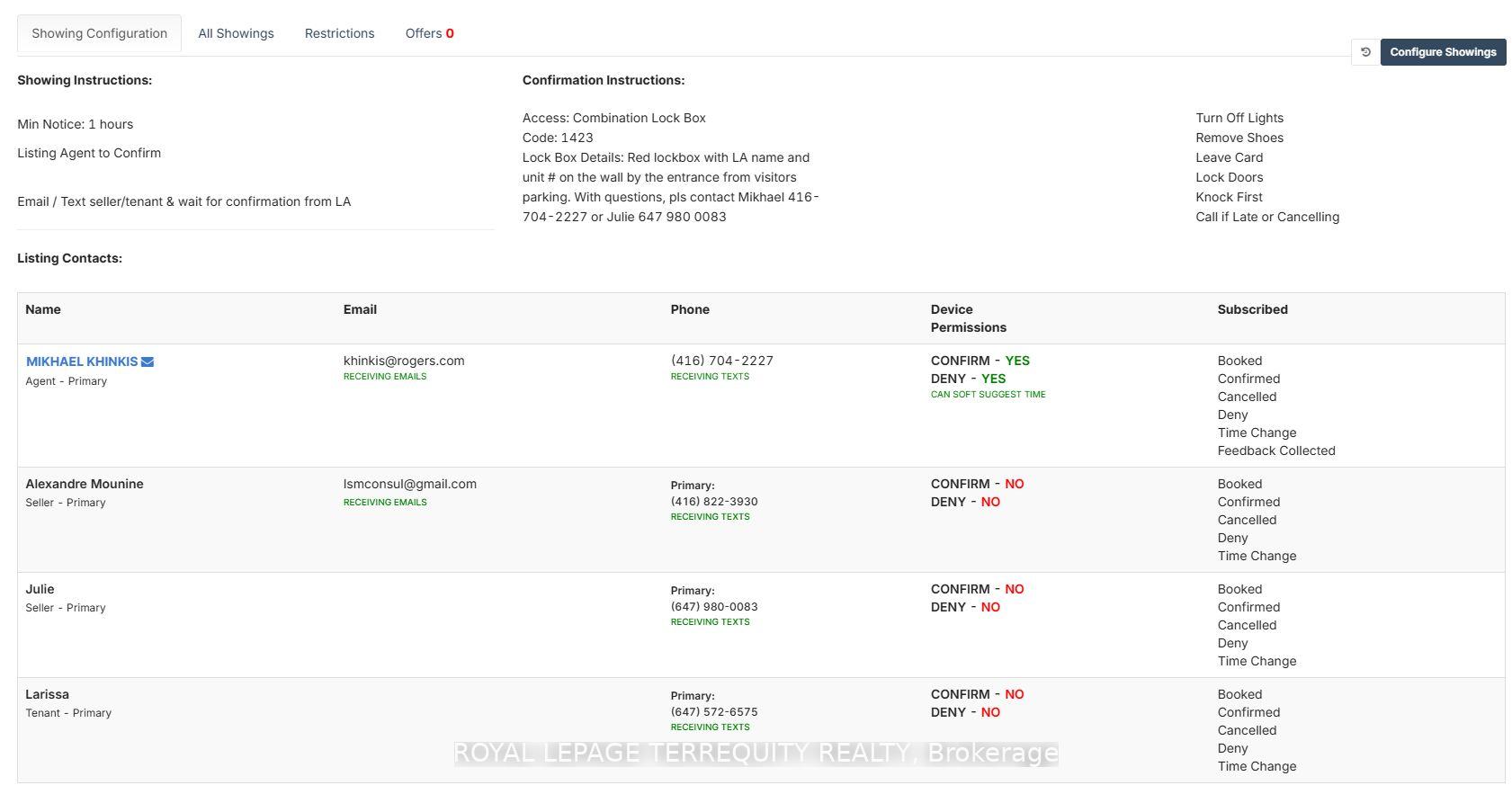Click Julie's phone number (647) 980-0083
1512x812 pixels.
point(713,607)
